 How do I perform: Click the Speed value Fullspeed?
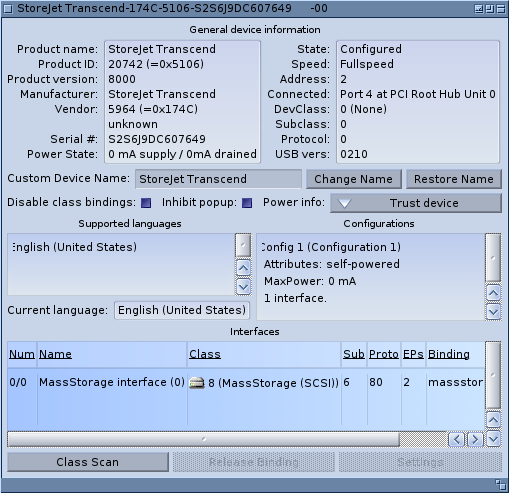367,64
